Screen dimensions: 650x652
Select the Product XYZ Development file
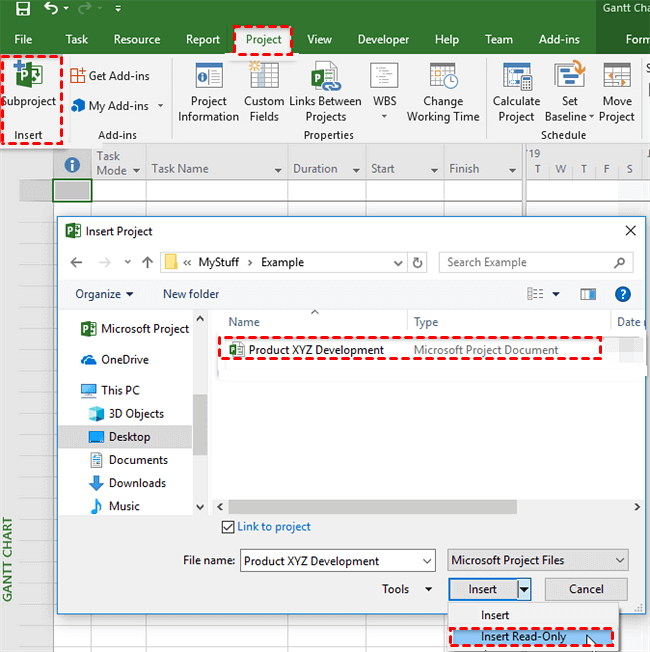point(315,350)
